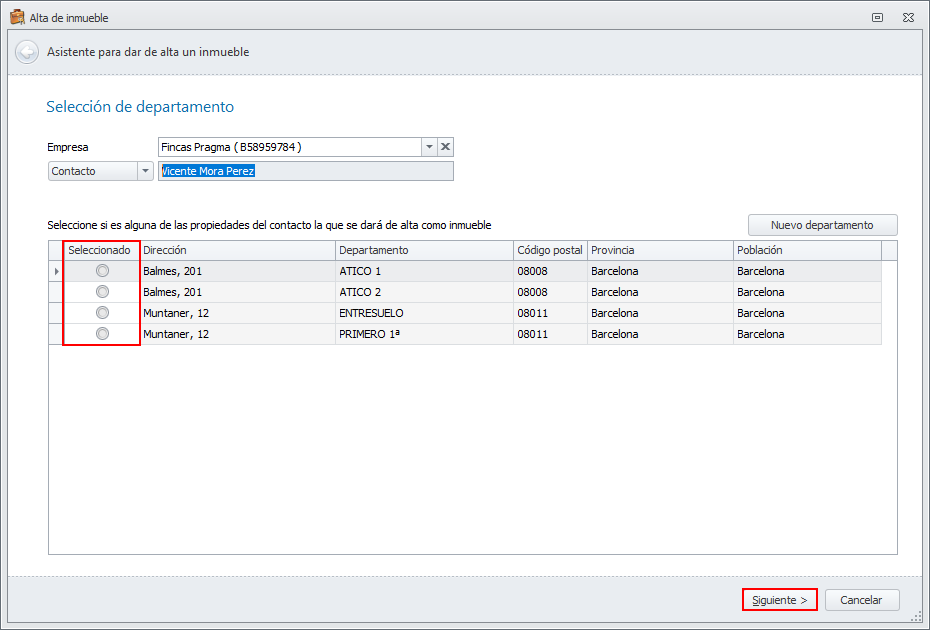
Task: Clear the Empresa field with the X button
Action: click(x=446, y=147)
